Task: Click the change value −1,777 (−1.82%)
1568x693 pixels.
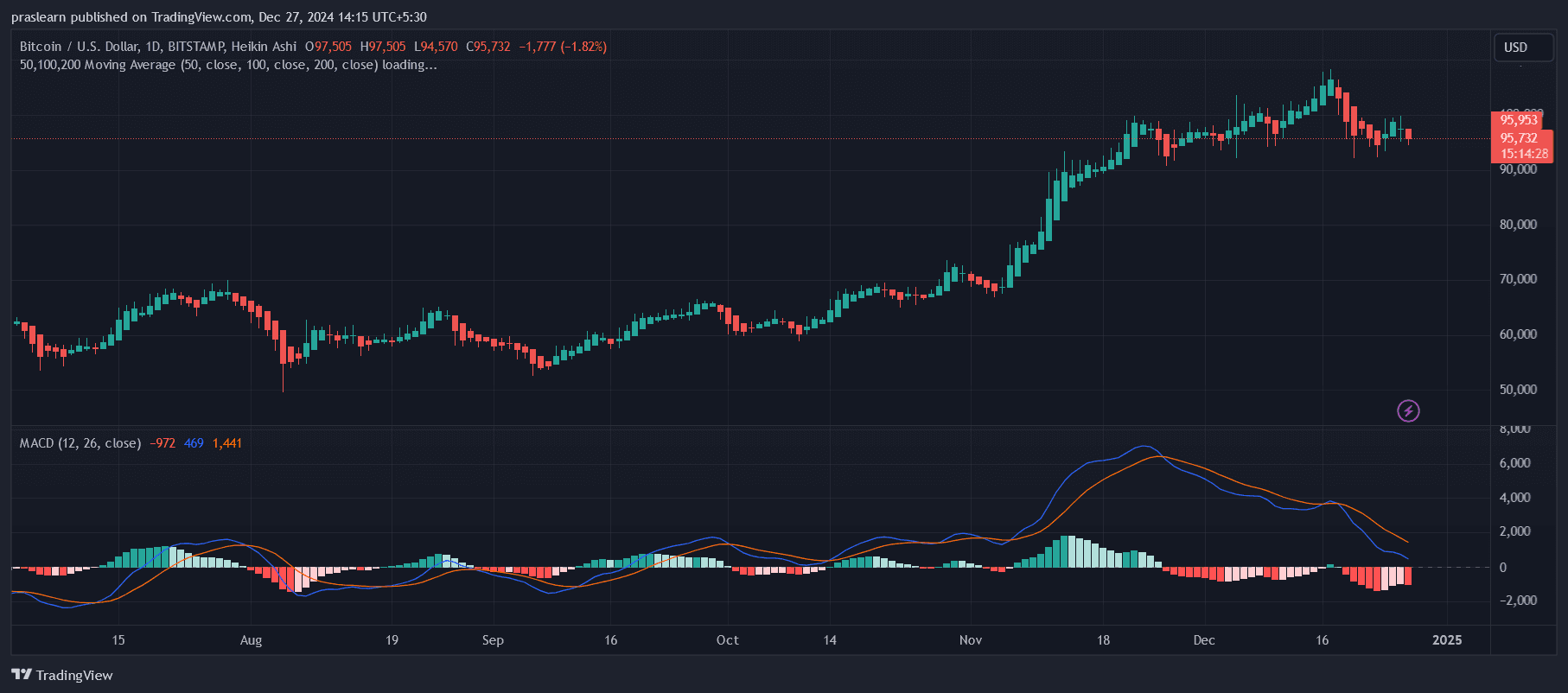Action: [563, 47]
